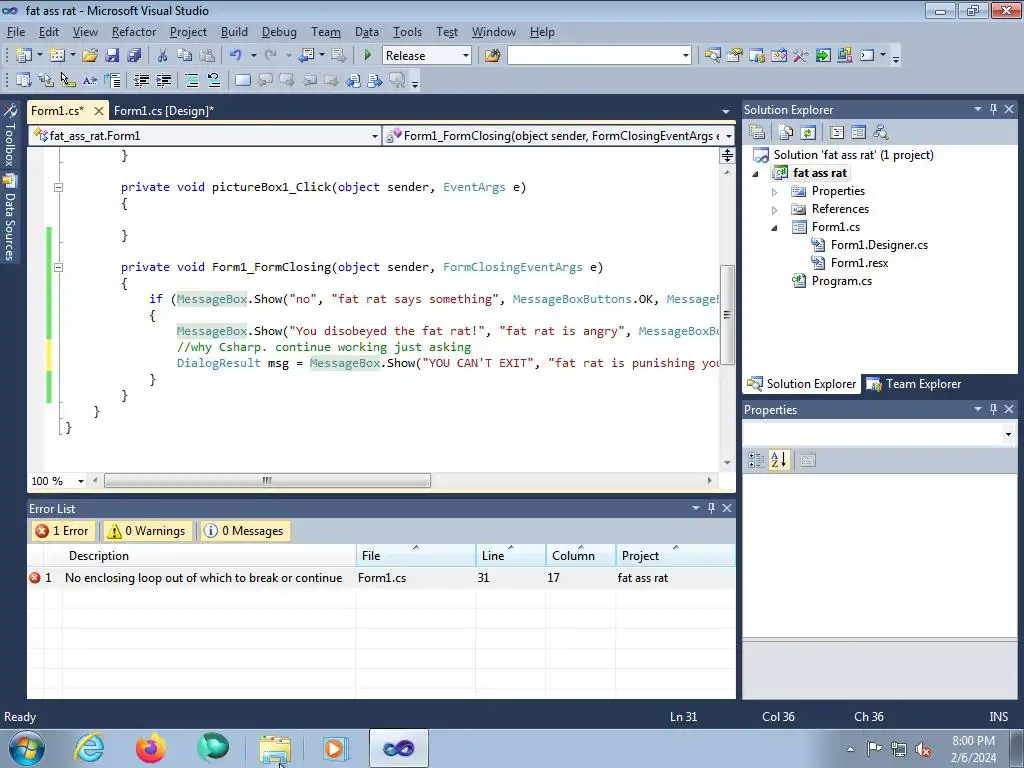Image resolution: width=1024 pixels, height=768 pixels.
Task: Click the Add New Item toolbar icon
Action: (57, 56)
